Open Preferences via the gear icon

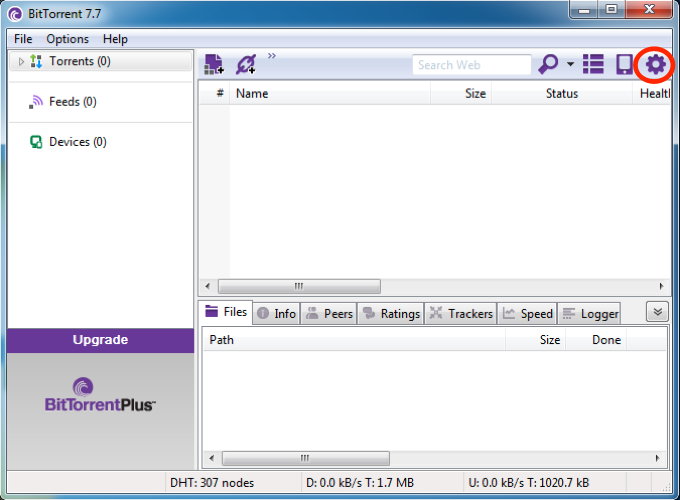[655, 65]
